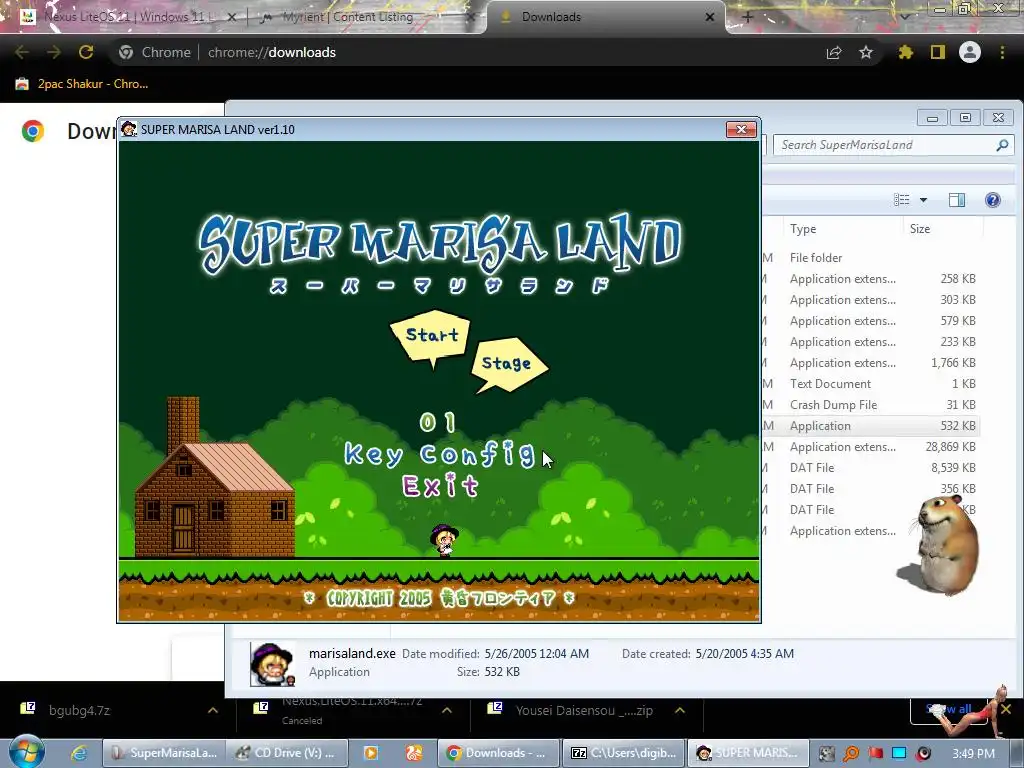The width and height of the screenshot is (1024, 768).
Task: Click the stage number 01
Action: tap(438, 423)
